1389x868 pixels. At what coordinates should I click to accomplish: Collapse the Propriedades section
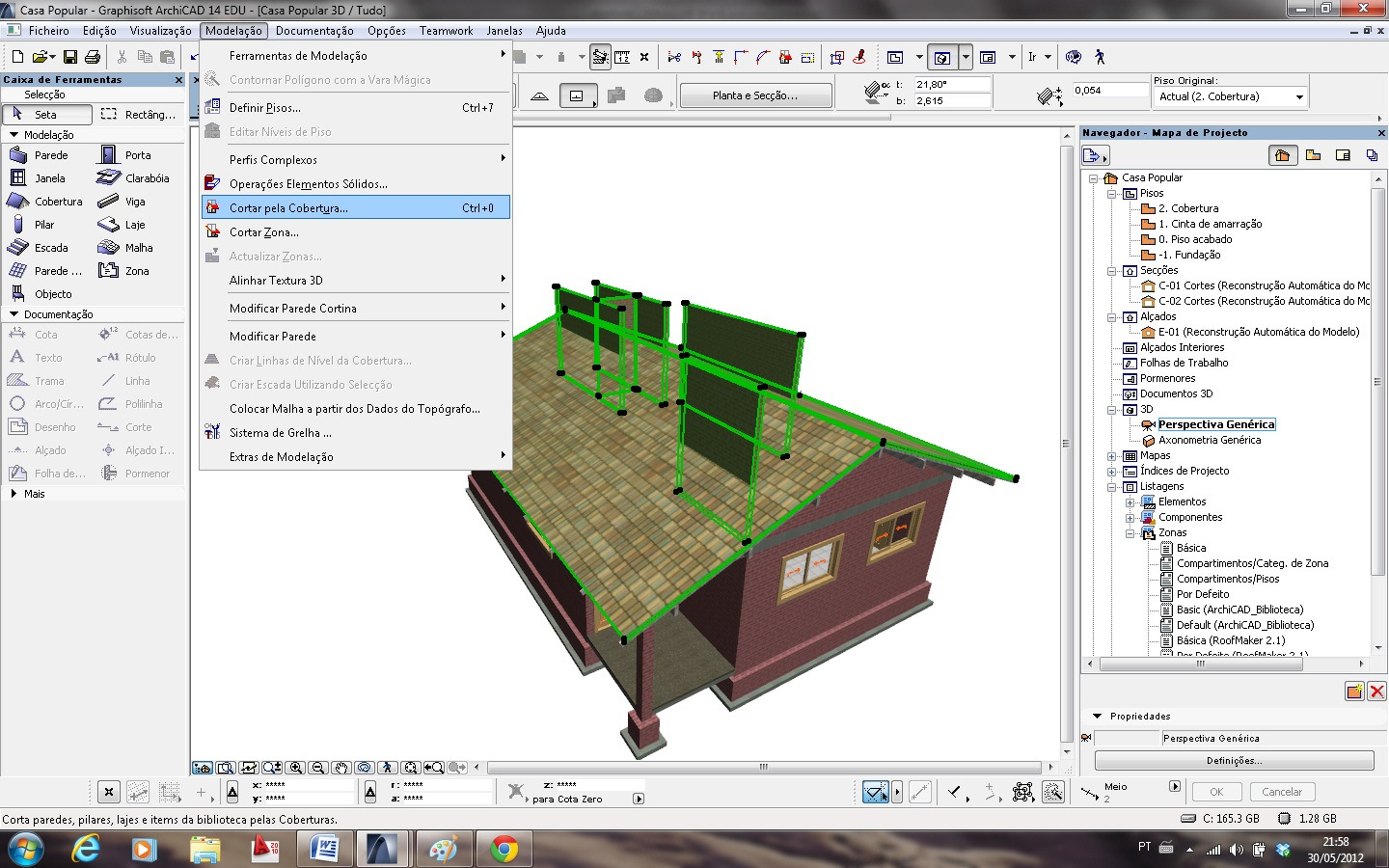[x=1098, y=716]
